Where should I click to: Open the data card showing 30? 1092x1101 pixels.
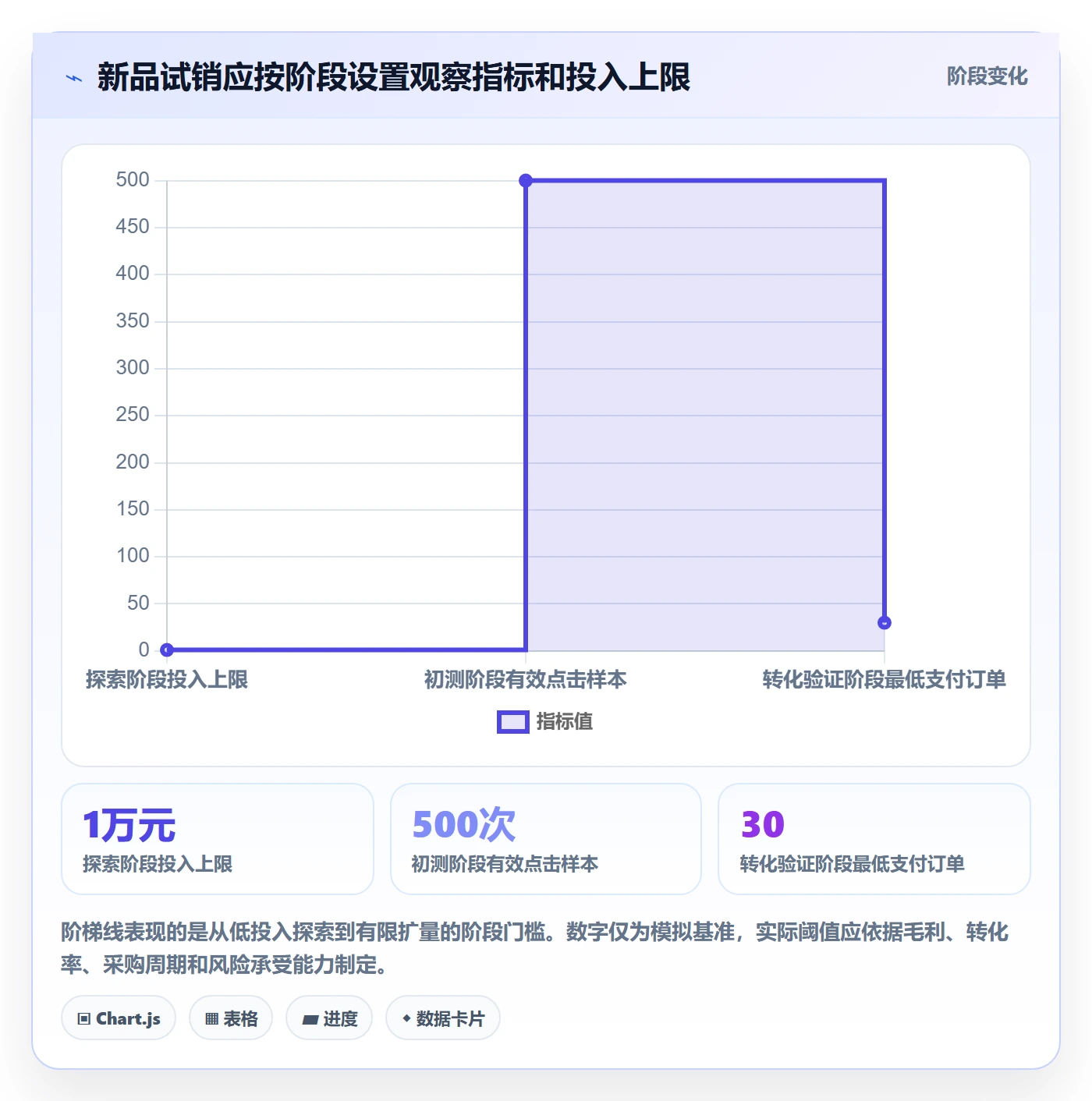click(874, 839)
